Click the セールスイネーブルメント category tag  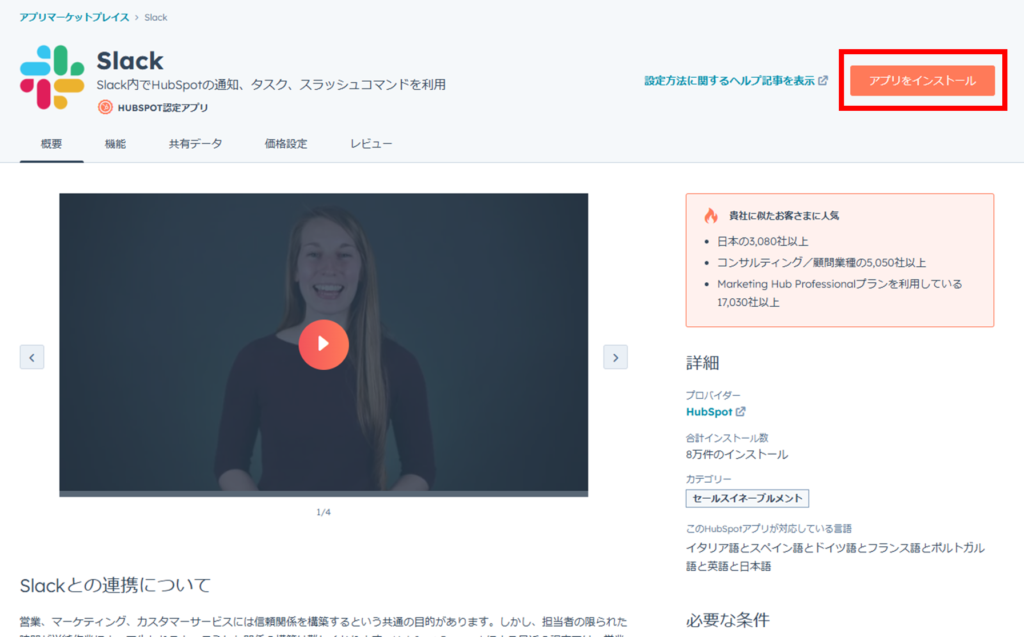pos(747,498)
